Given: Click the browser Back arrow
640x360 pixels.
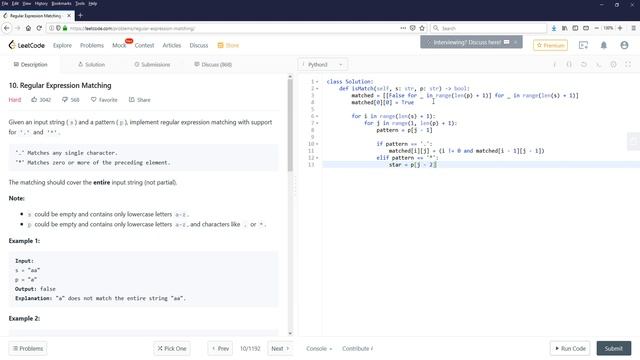Looking at the screenshot, I should click(7, 28).
